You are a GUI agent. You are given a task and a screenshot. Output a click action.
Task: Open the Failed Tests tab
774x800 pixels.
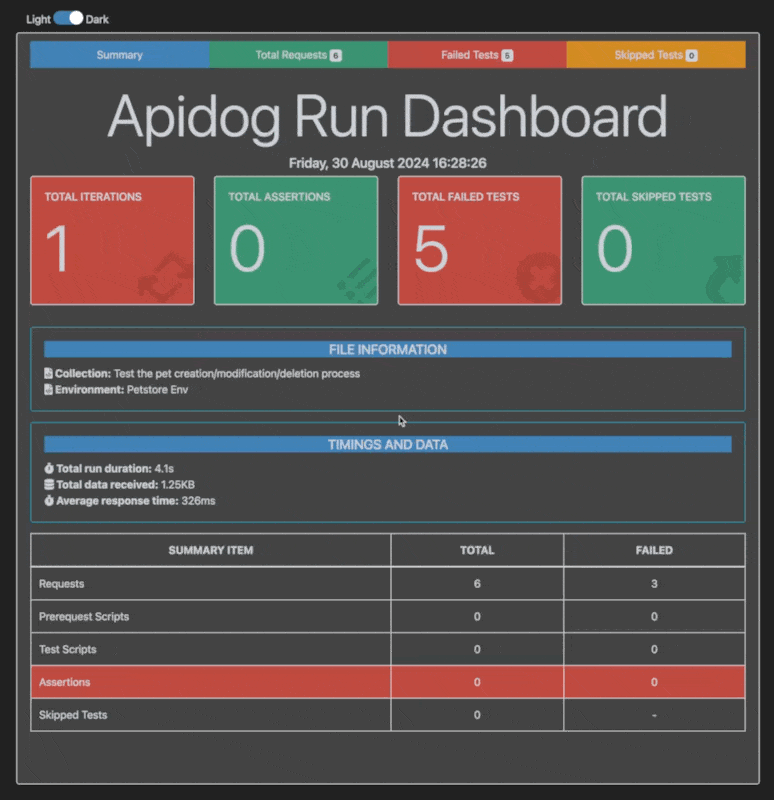[x=477, y=55]
